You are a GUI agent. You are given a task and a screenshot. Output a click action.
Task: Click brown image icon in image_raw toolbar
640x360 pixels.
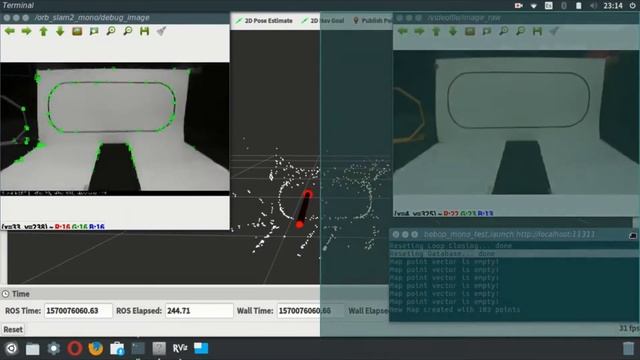coord(470,31)
